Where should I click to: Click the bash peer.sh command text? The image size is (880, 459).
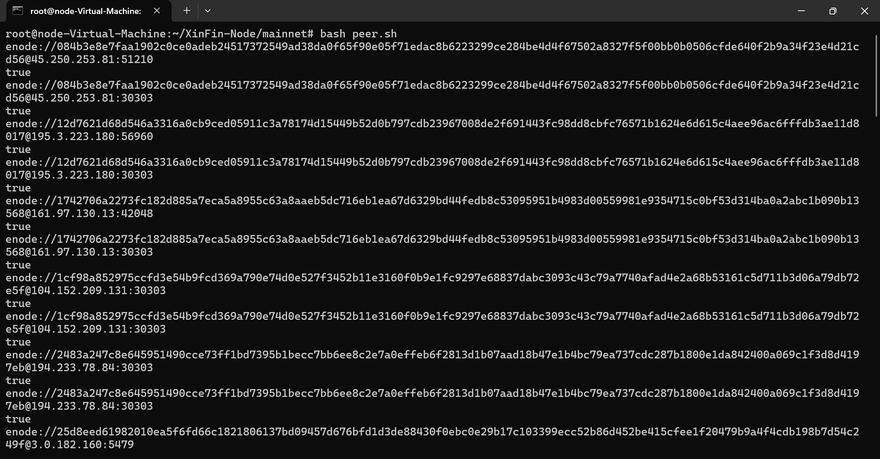pyautogui.click(x=358, y=34)
